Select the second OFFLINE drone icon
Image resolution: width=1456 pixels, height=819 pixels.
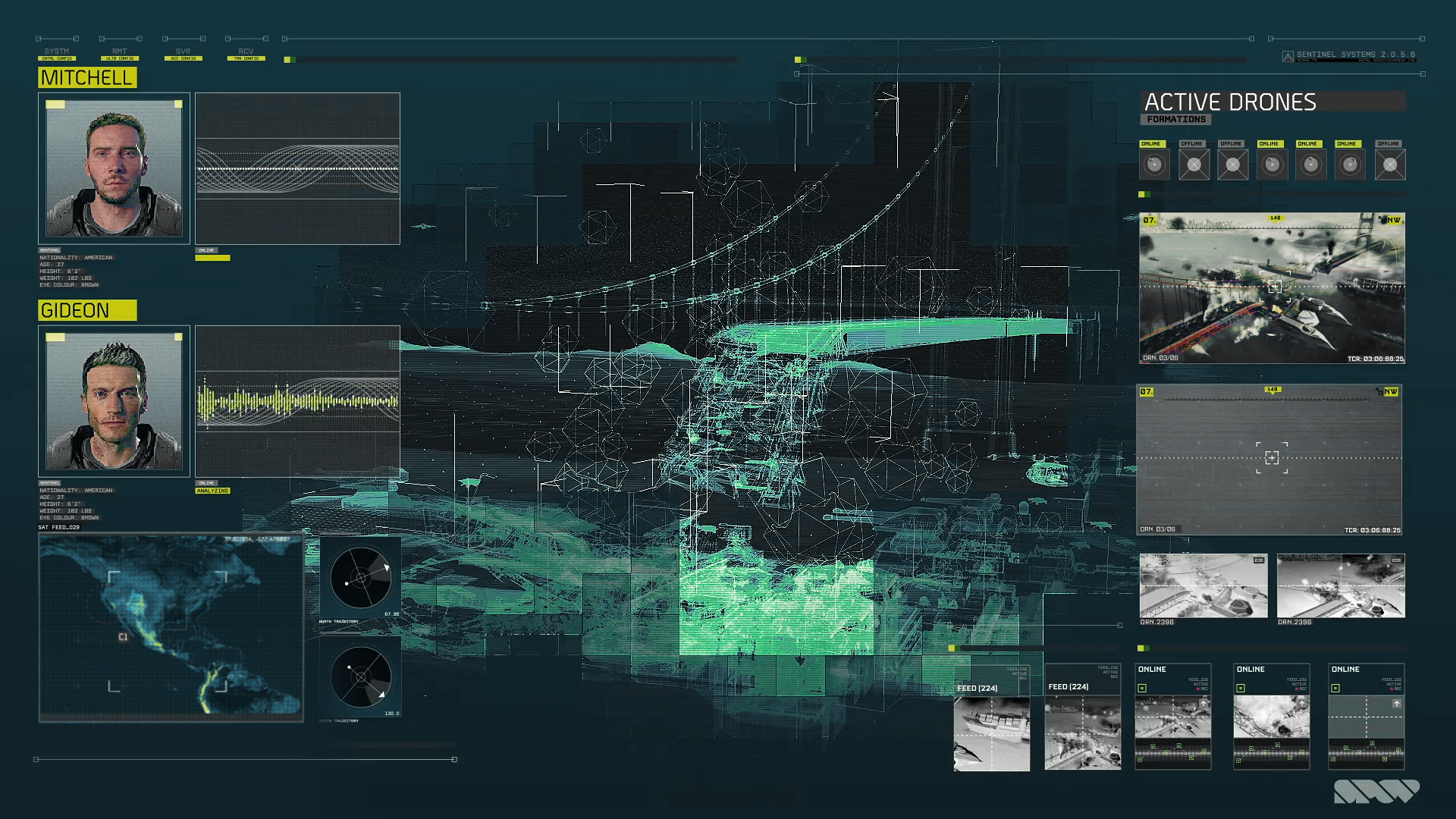[x=1233, y=165]
